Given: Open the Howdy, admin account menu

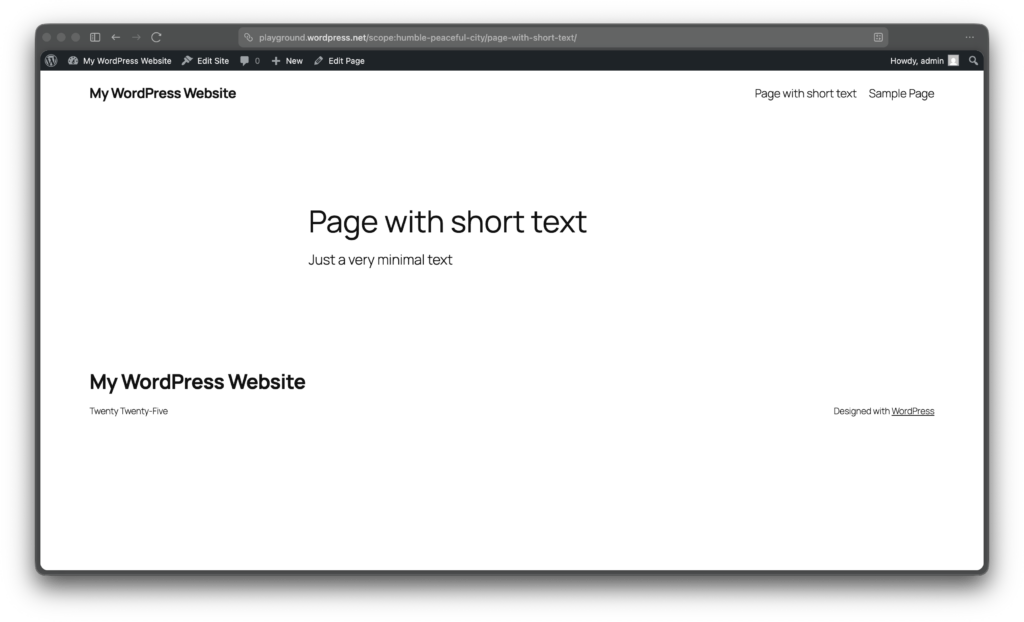Looking at the screenshot, I should [x=917, y=60].
